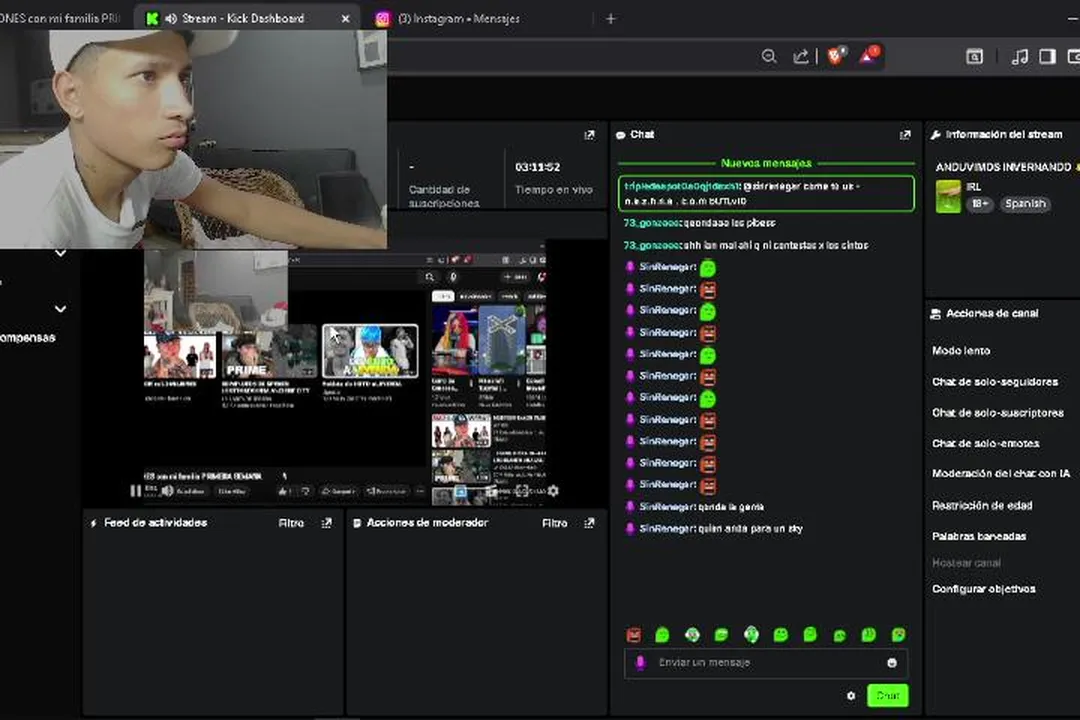Toggle Modo lento
Viewport: 1080px width, 720px height.
pos(961,351)
